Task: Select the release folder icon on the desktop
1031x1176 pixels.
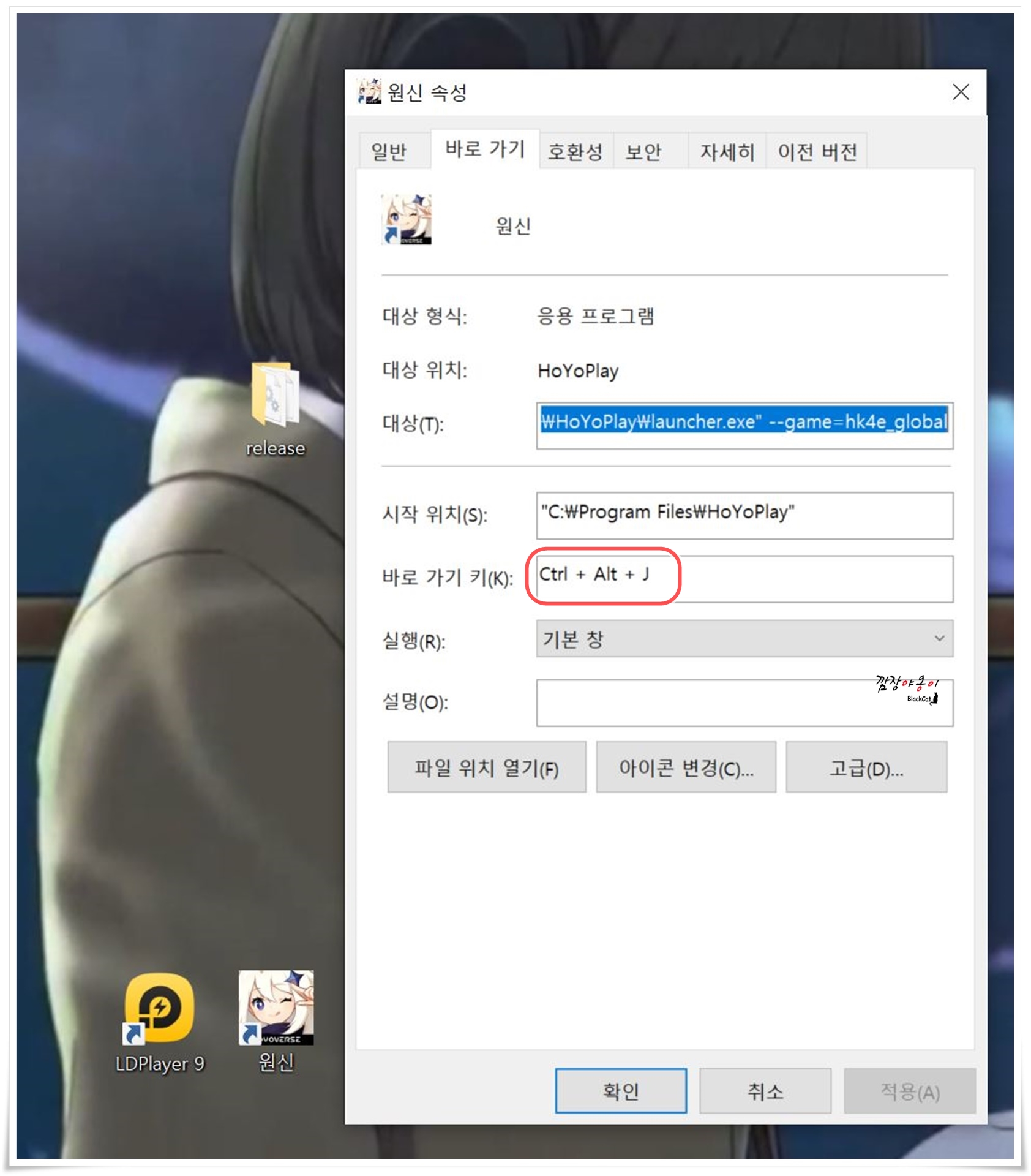Action: tap(275, 396)
